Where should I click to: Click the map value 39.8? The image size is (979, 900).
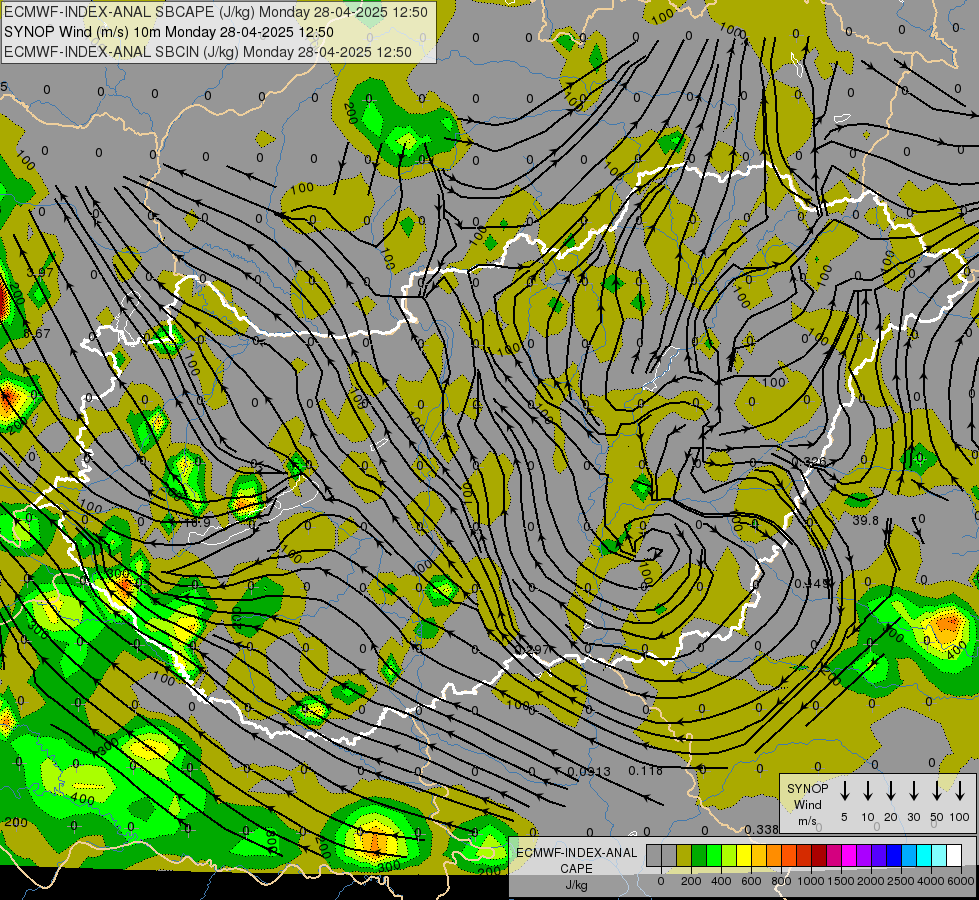(x=865, y=521)
